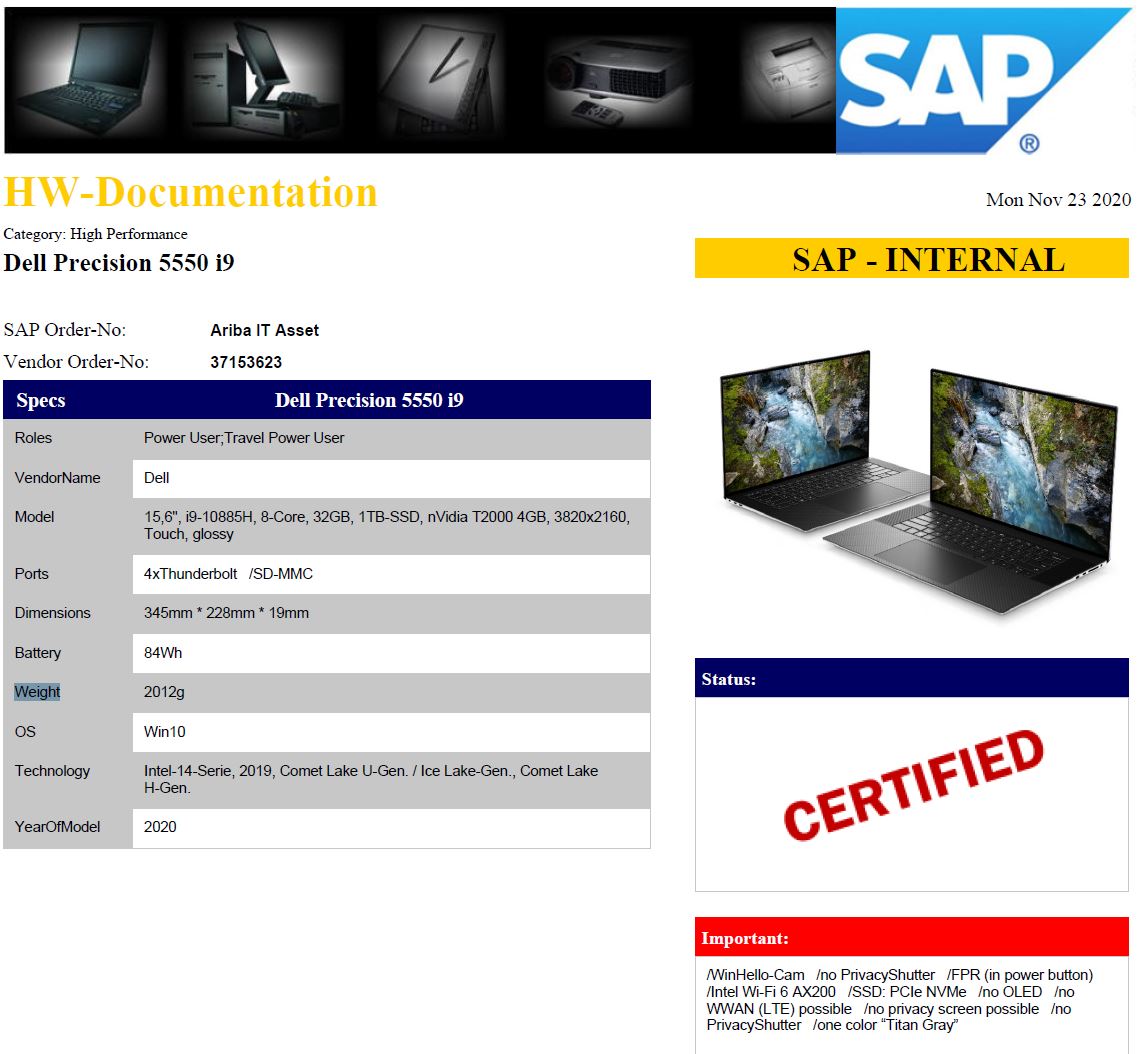The height and width of the screenshot is (1054, 1144).
Task: Click the red CERTIFIED stamp
Action: coord(913,785)
